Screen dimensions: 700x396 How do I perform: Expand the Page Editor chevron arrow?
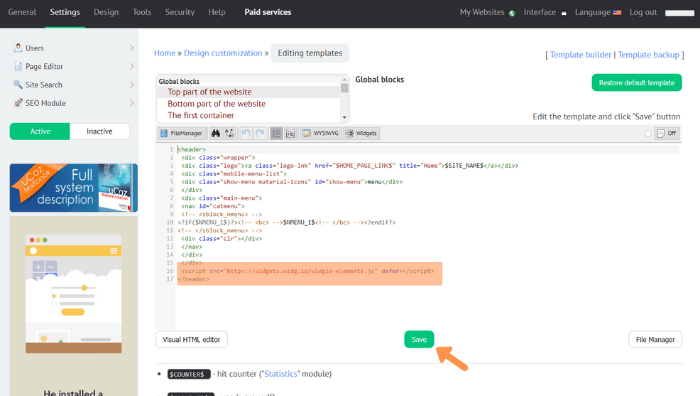[132, 66]
